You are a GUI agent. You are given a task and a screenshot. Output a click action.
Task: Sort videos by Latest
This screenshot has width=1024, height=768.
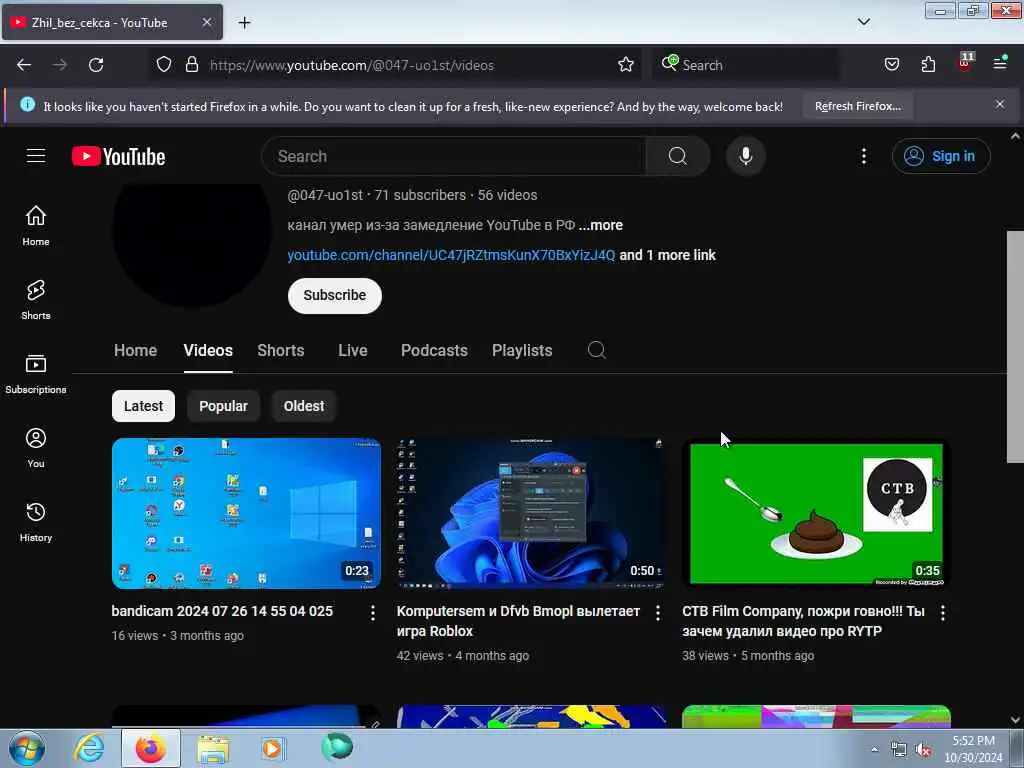coord(143,406)
